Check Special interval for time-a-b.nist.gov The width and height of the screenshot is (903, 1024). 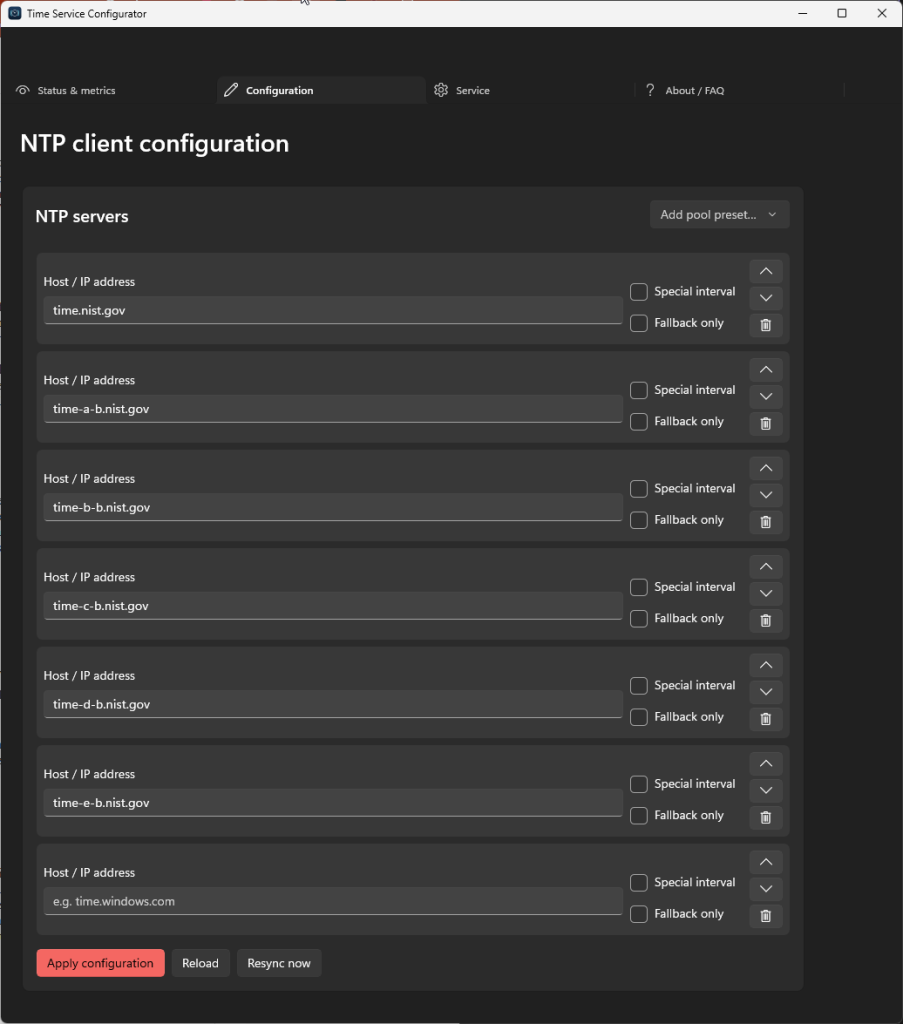pos(639,391)
